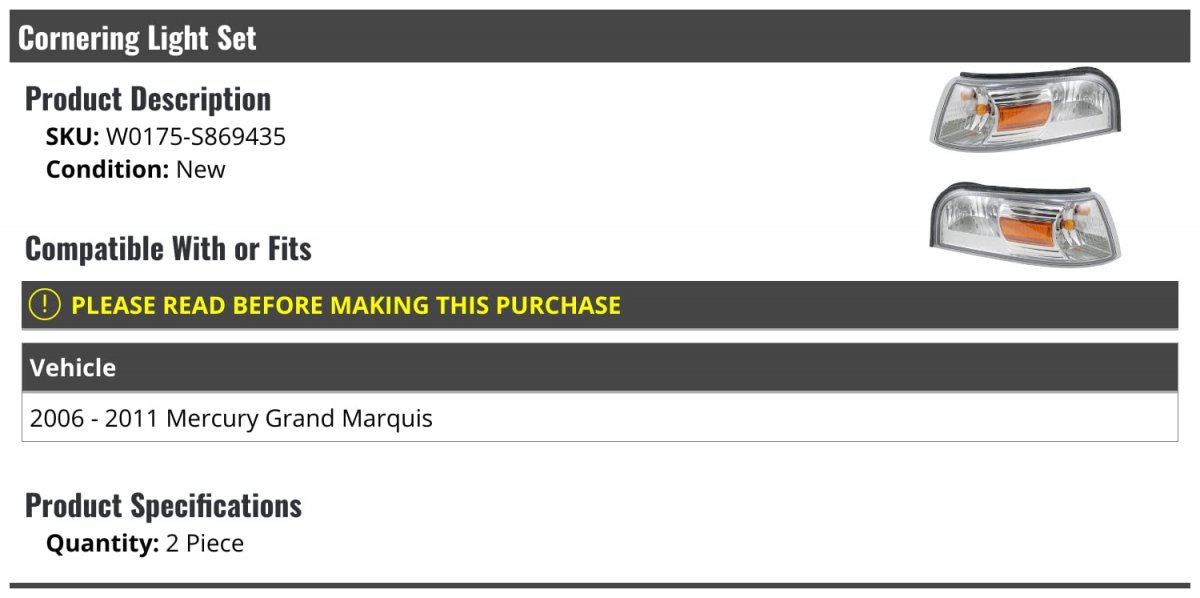Click the yellow warning exclamation icon
Screen dimensions: 1200x598
[x=45, y=305]
